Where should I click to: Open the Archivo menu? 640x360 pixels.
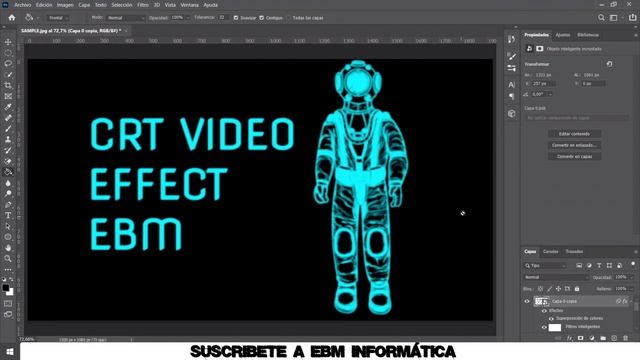[23, 5]
